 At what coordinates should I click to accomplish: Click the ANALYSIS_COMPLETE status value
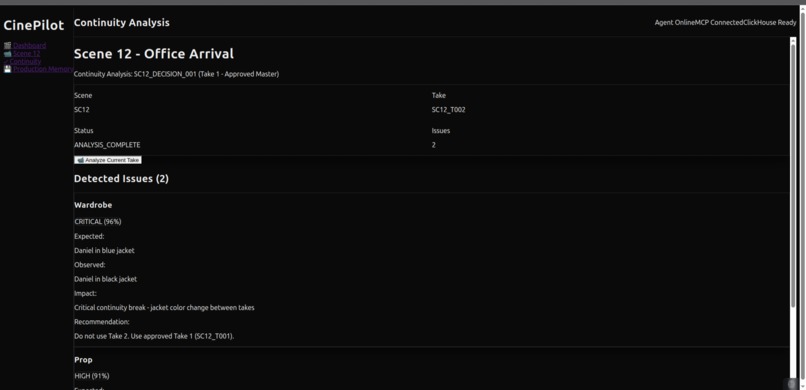pyautogui.click(x=107, y=145)
